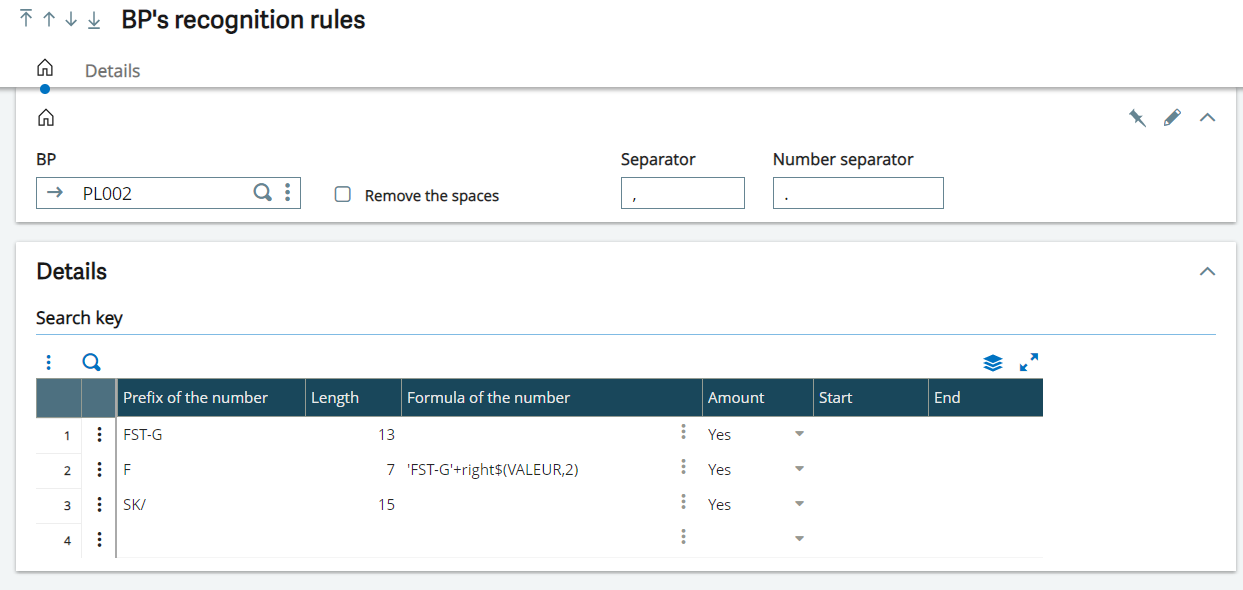Screen dimensions: 1243x590
Task: Open row 4 actions menu dots
Action: pos(99,540)
